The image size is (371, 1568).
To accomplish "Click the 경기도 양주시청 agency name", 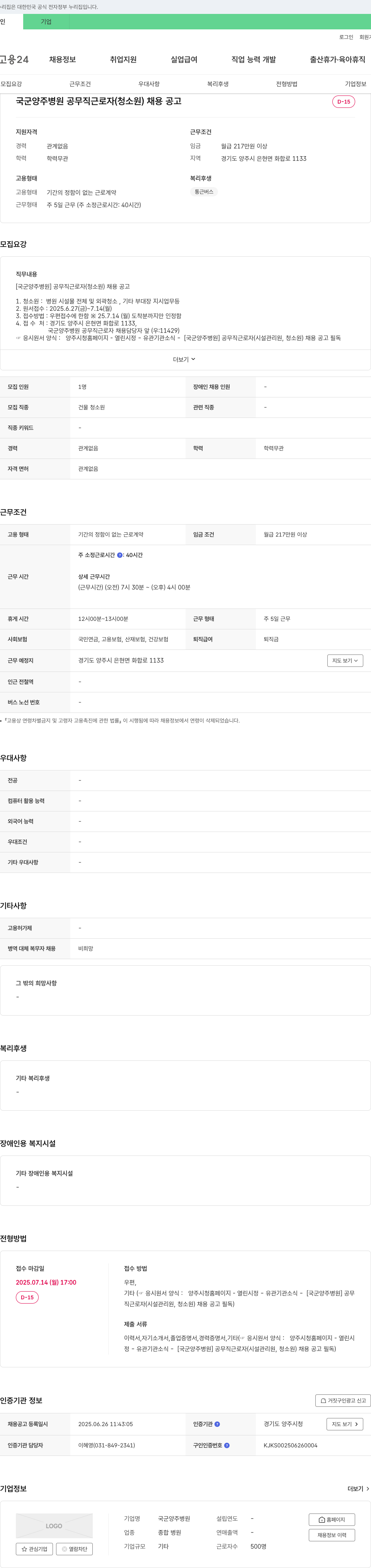I will pyautogui.click(x=283, y=1424).
